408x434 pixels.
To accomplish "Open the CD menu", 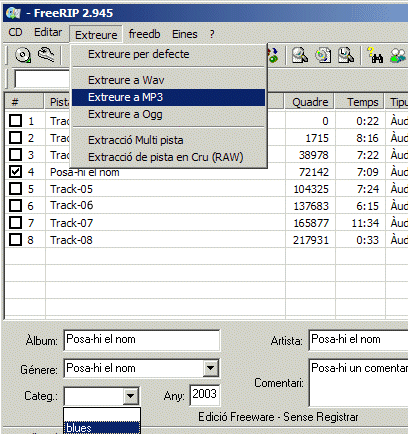I will (15, 33).
